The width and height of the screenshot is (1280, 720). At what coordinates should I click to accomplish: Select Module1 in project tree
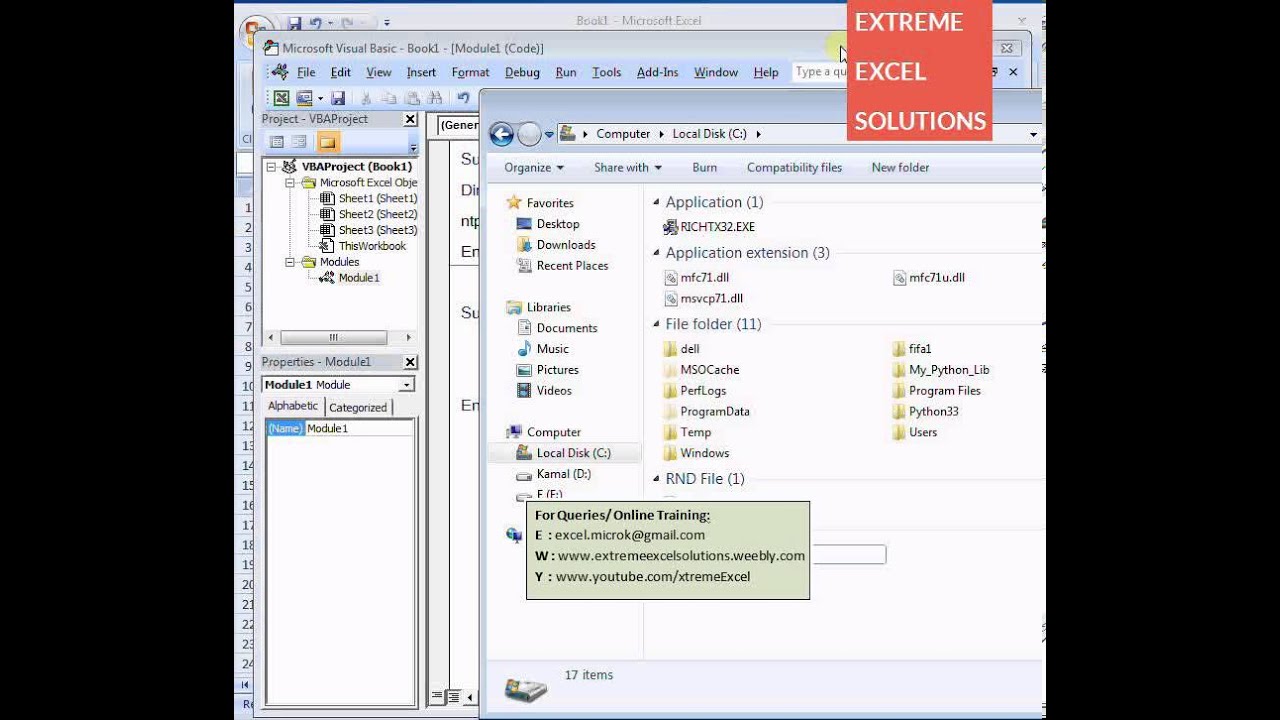point(359,278)
